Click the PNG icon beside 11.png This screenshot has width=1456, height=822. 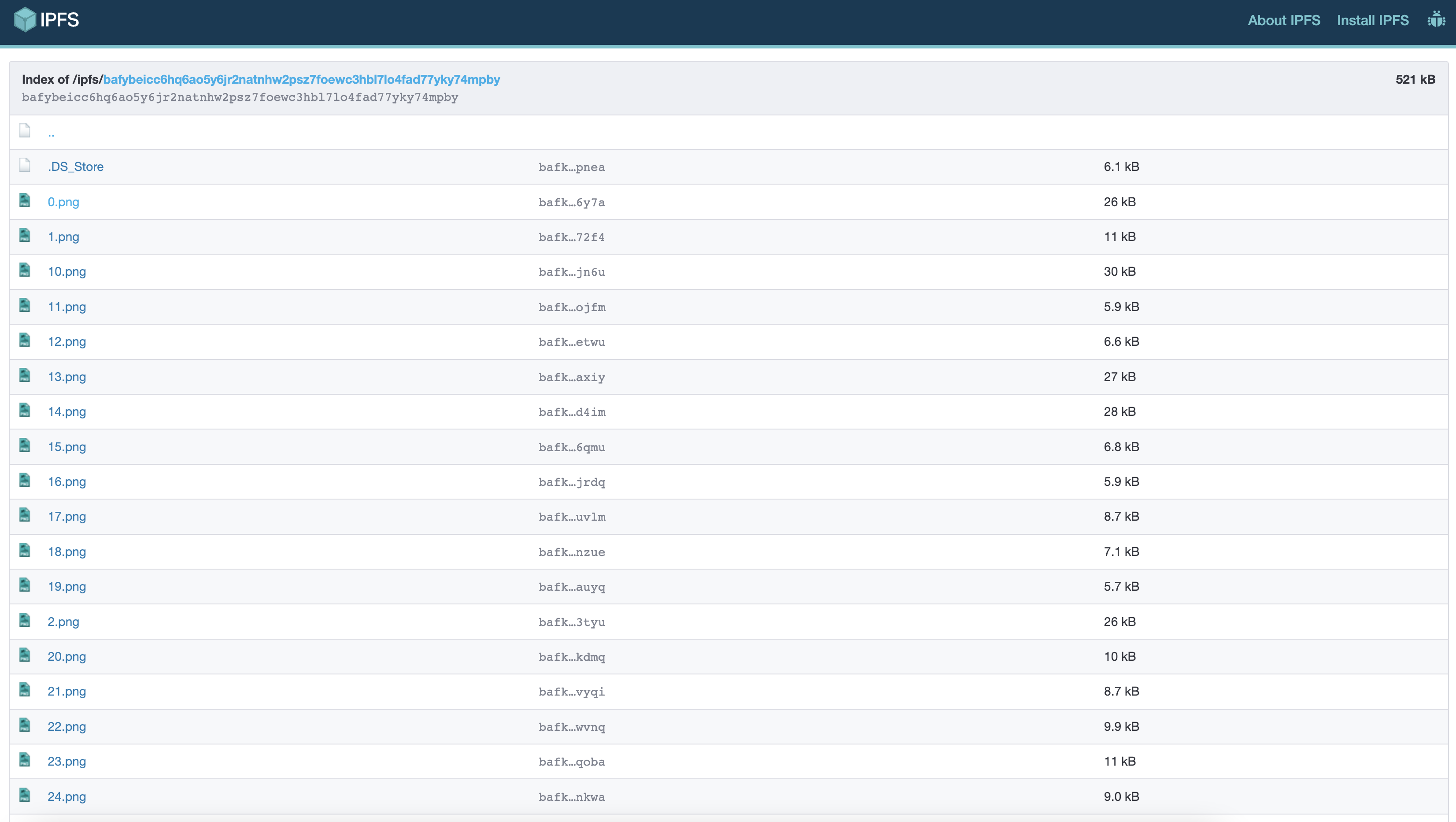point(25,305)
